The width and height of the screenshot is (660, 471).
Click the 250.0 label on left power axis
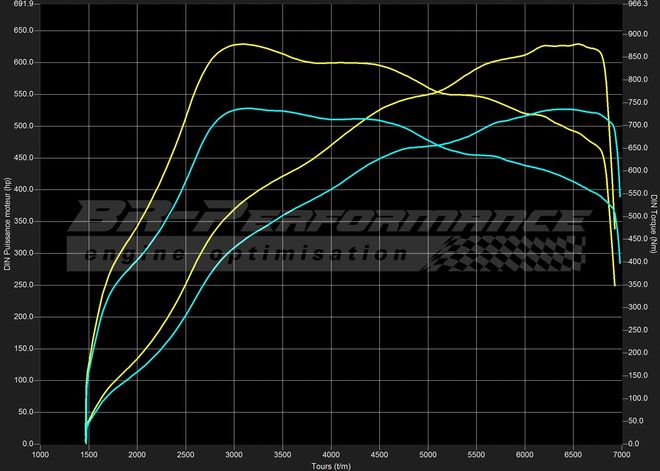(x=23, y=285)
